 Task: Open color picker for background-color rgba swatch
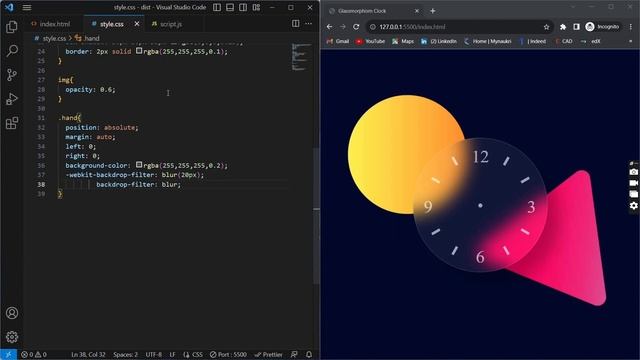pyautogui.click(x=139, y=165)
